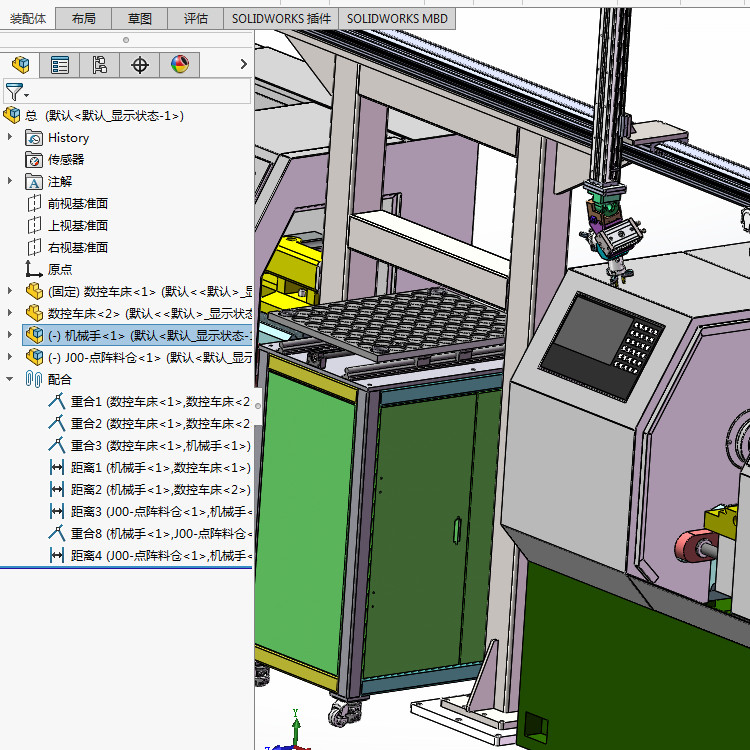
Task: Expand the 数控车床<2> component
Action: pos(10,313)
